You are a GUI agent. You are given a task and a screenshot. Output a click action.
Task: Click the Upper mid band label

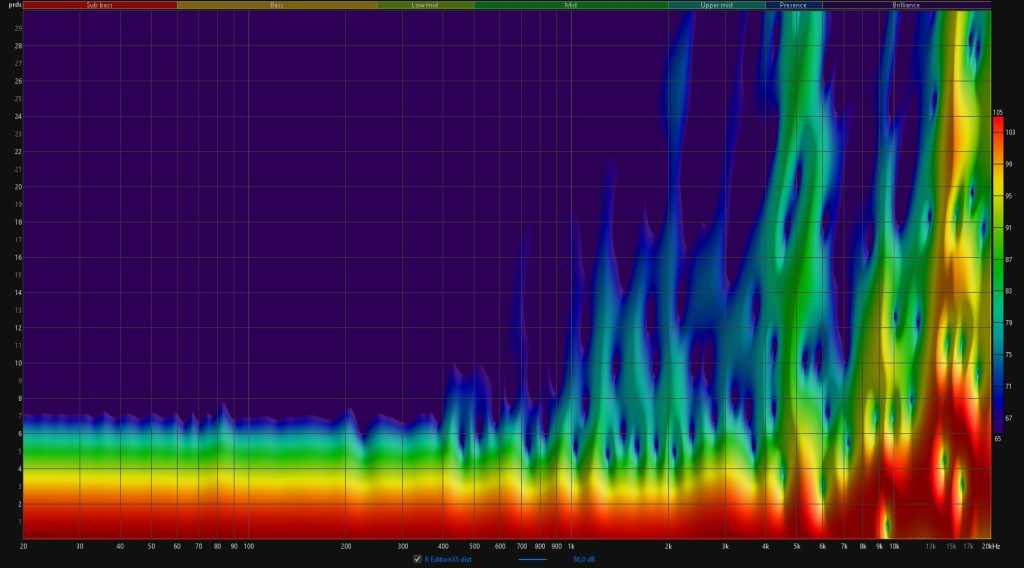(x=716, y=5)
